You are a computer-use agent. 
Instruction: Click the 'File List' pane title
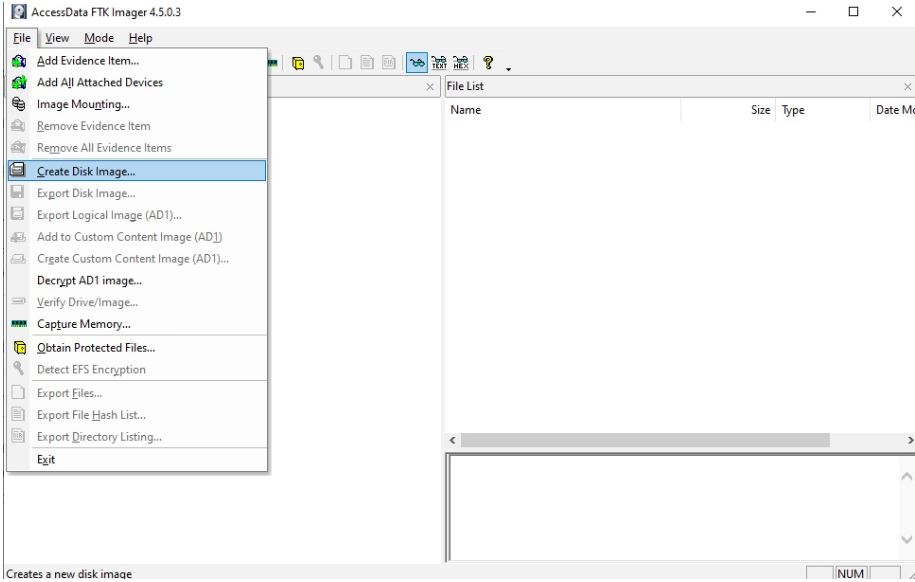coord(465,86)
